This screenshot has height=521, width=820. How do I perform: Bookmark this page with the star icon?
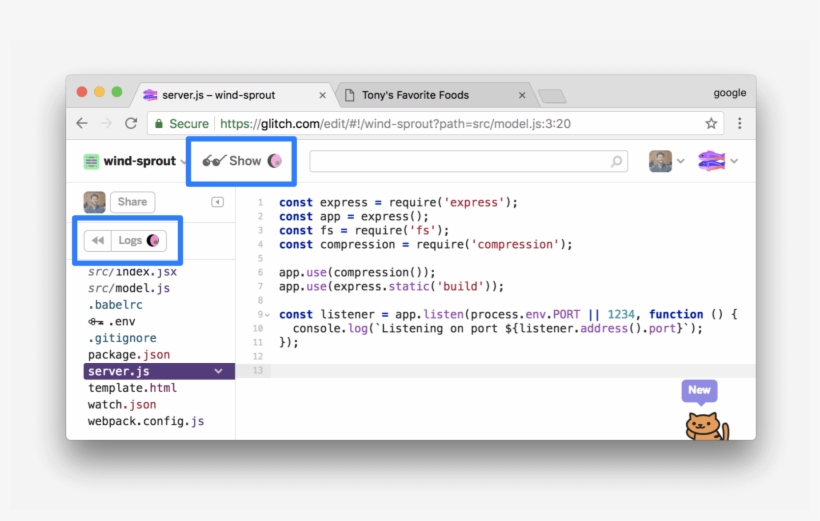(x=711, y=124)
